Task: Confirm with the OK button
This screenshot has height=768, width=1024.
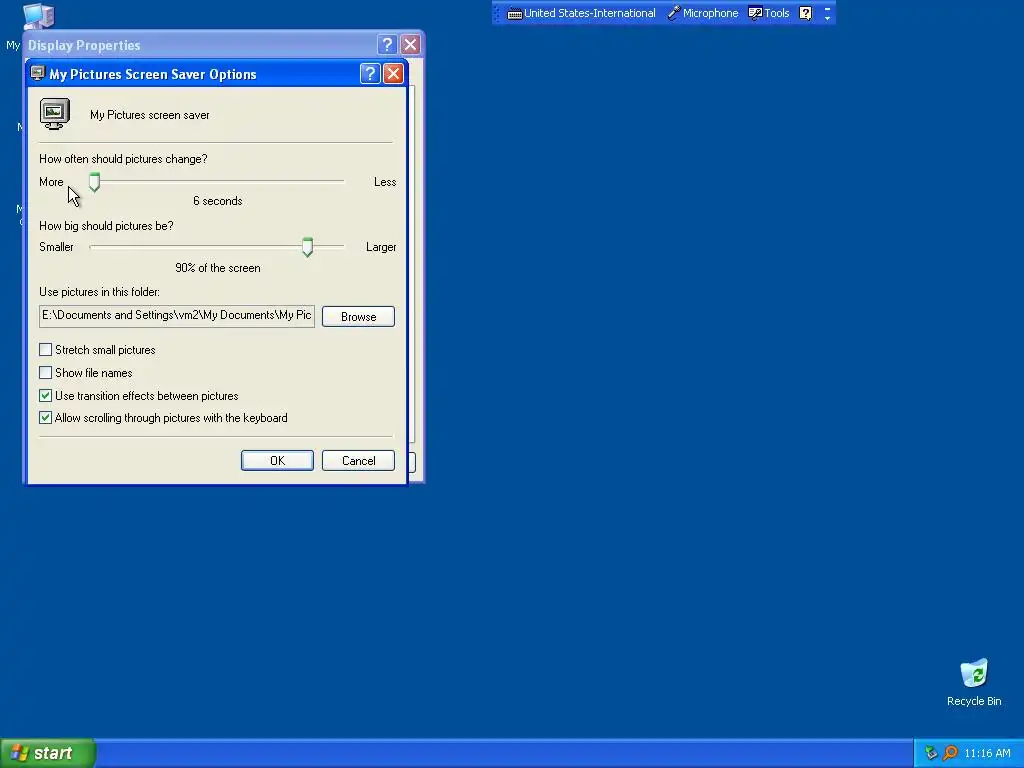Action: 277,460
